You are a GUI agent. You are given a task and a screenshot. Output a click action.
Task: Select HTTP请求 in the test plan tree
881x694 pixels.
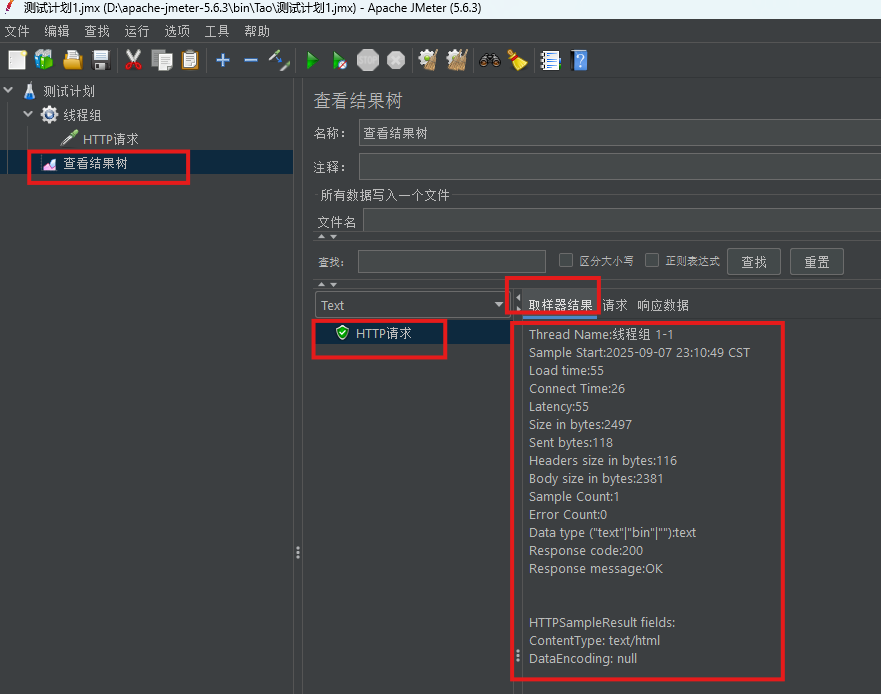[110, 139]
